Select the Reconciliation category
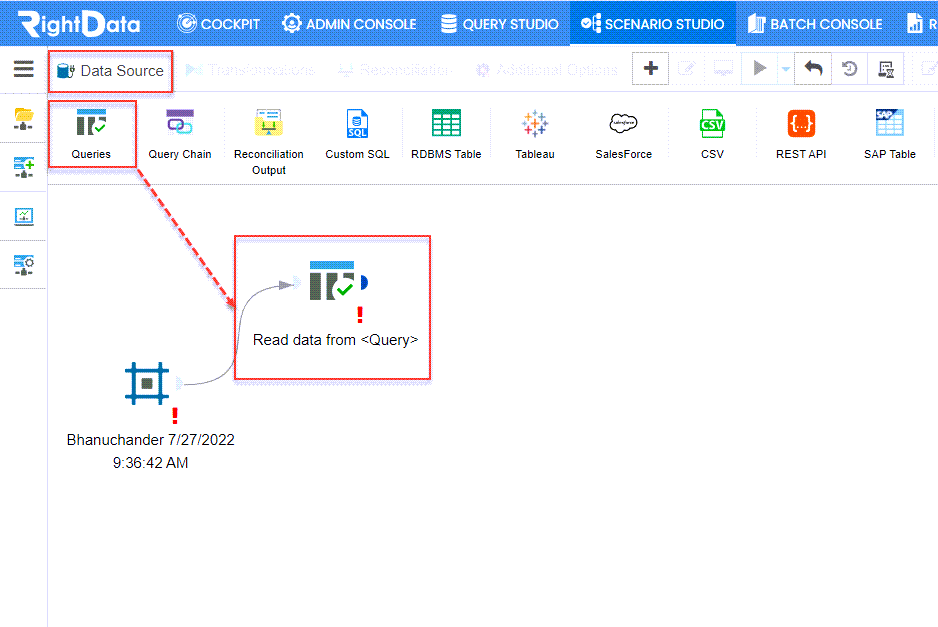The height and width of the screenshot is (627, 938). 394,70
